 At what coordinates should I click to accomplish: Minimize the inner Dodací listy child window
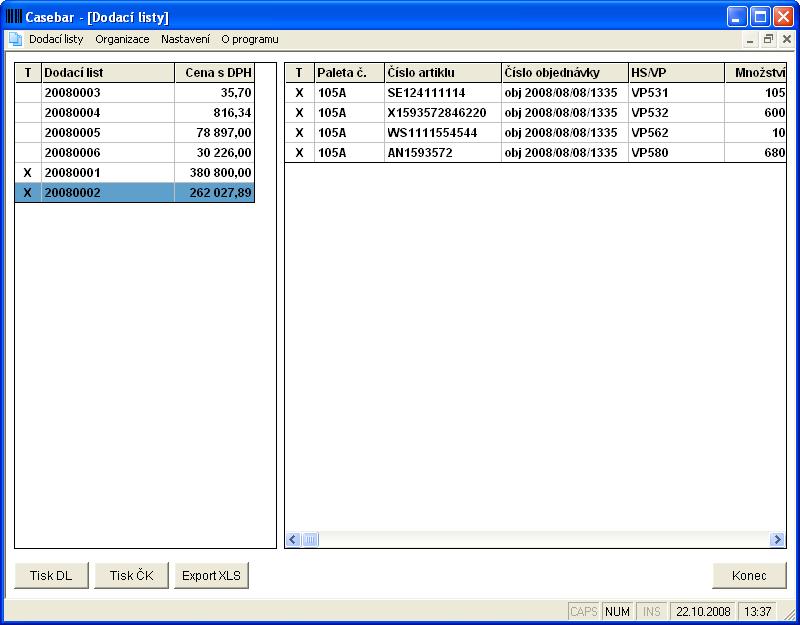pyautogui.click(x=750, y=39)
